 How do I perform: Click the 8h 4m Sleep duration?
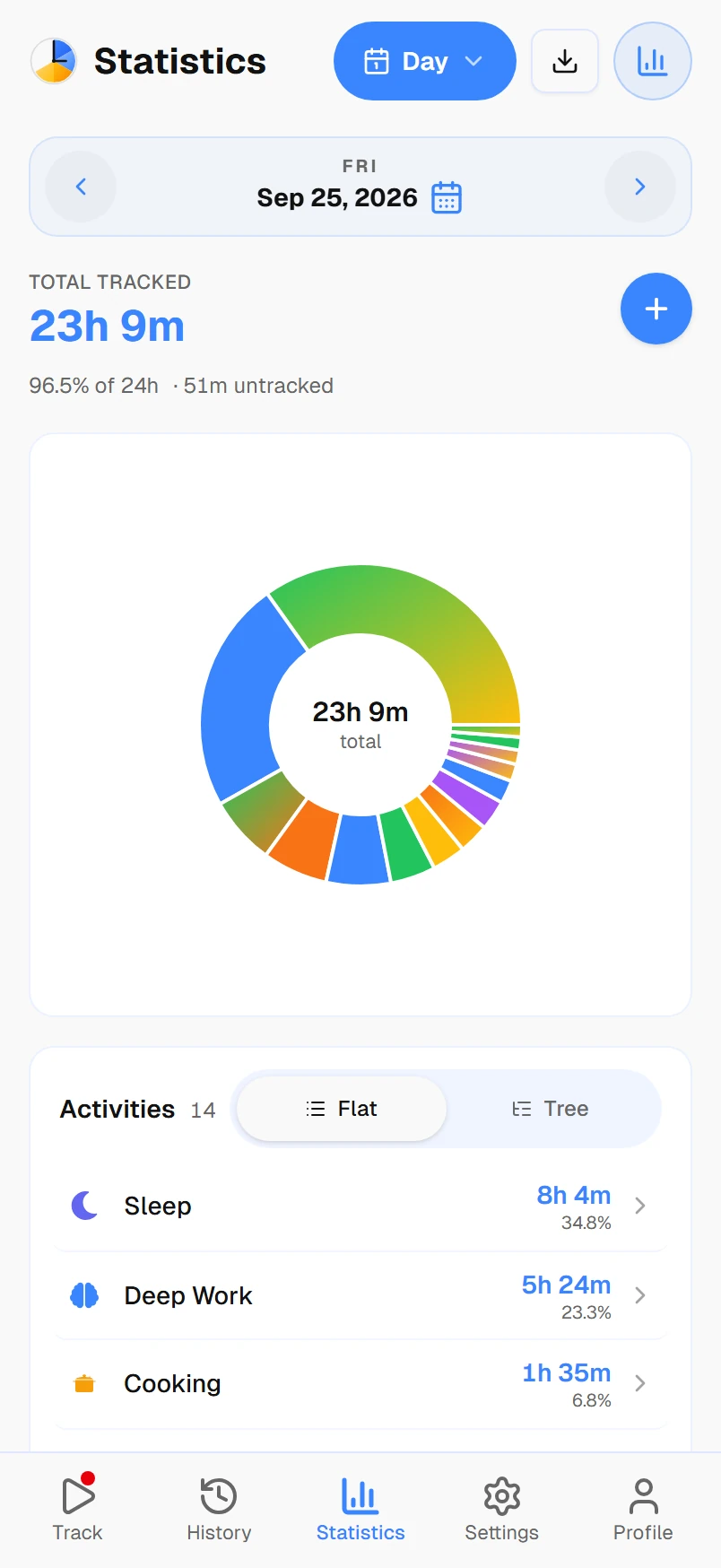tap(574, 1195)
